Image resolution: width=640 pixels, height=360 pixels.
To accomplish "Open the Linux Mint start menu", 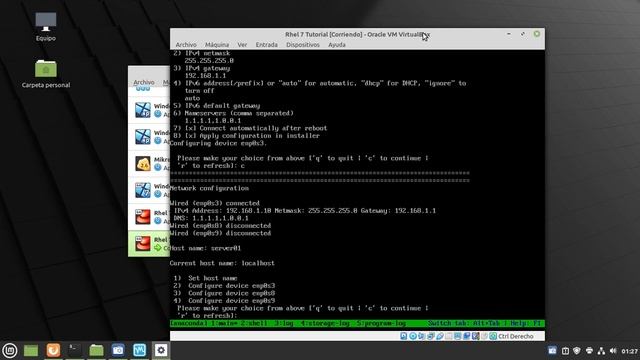I will [x=10, y=350].
